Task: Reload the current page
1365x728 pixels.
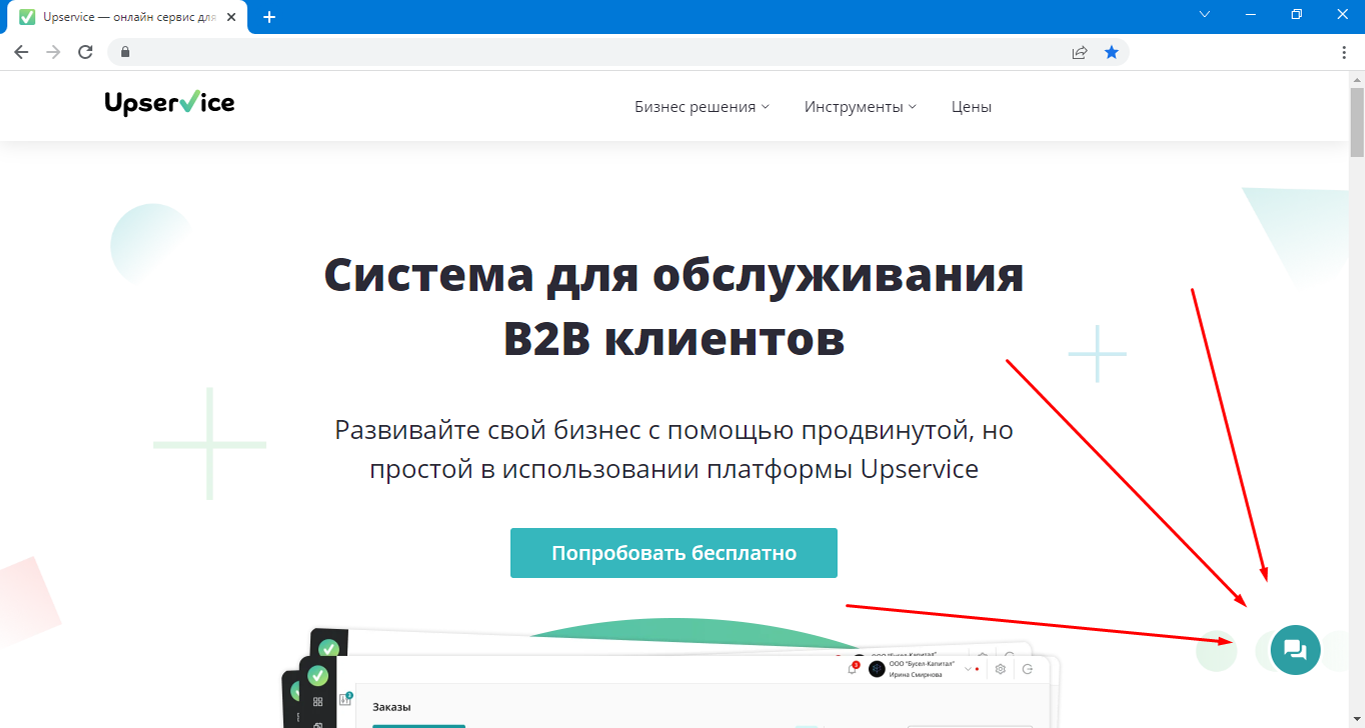Action: (85, 52)
